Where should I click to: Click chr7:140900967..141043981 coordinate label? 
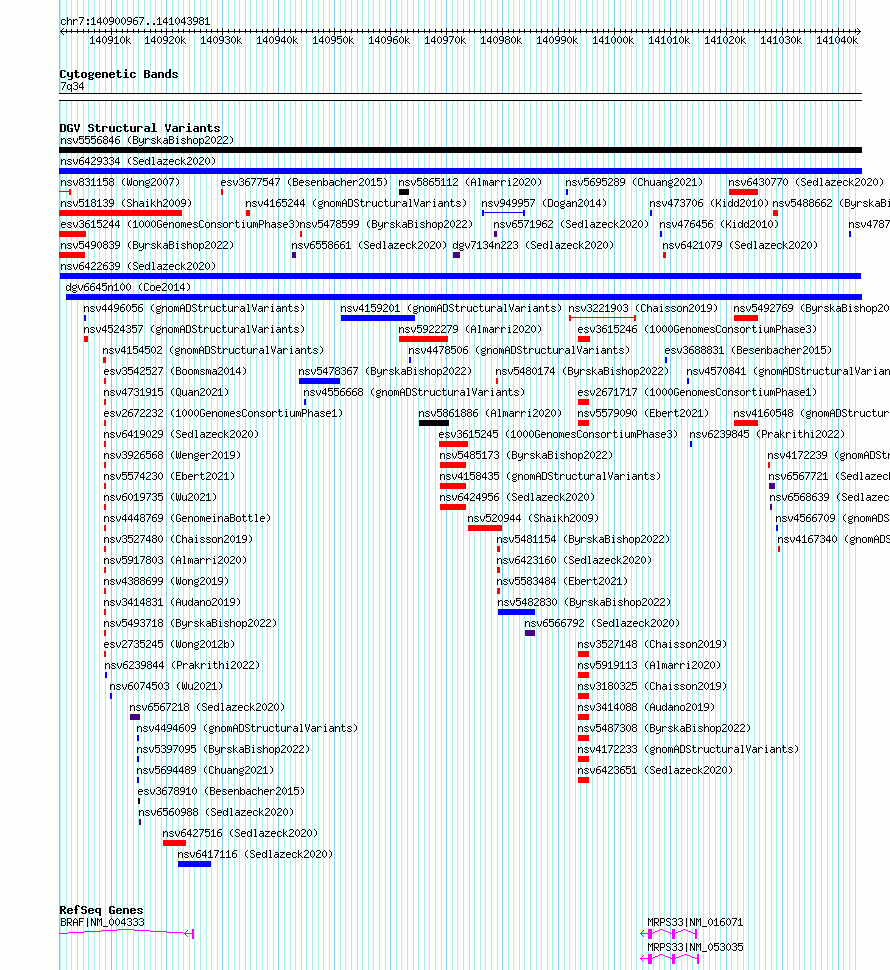[135, 21]
